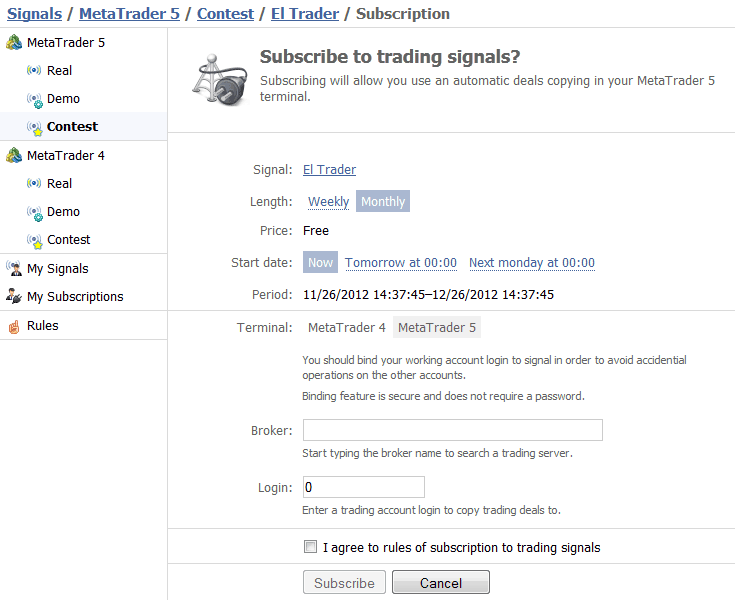Click the MetaTrader 4 sidebar icon

(x=14, y=156)
